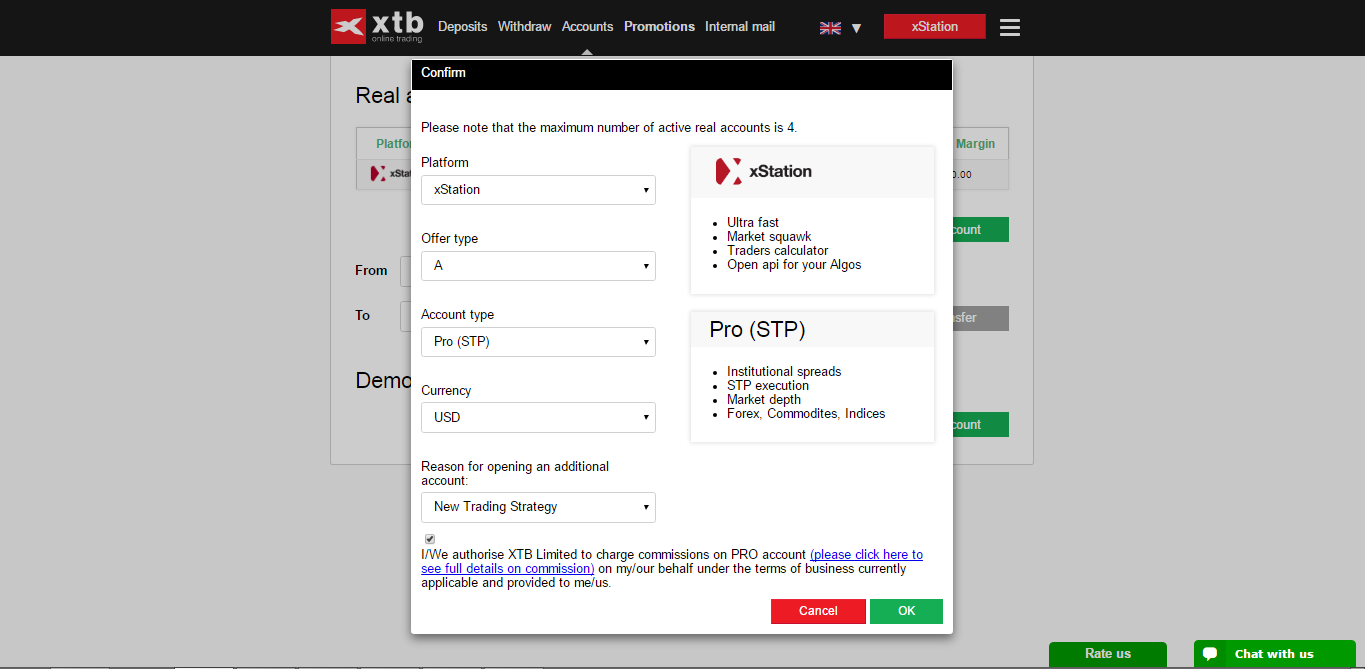Go to Deposits menu

click(x=463, y=27)
